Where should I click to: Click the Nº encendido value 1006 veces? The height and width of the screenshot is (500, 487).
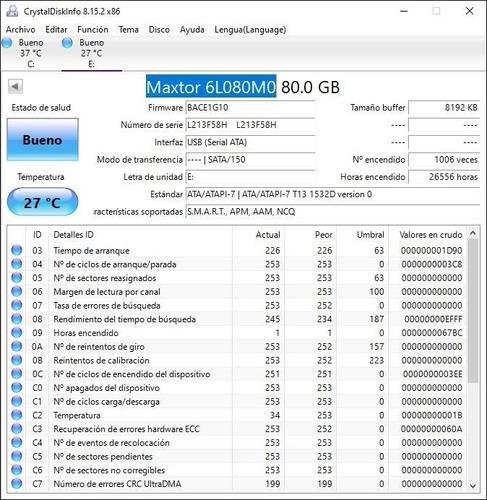tap(444, 160)
